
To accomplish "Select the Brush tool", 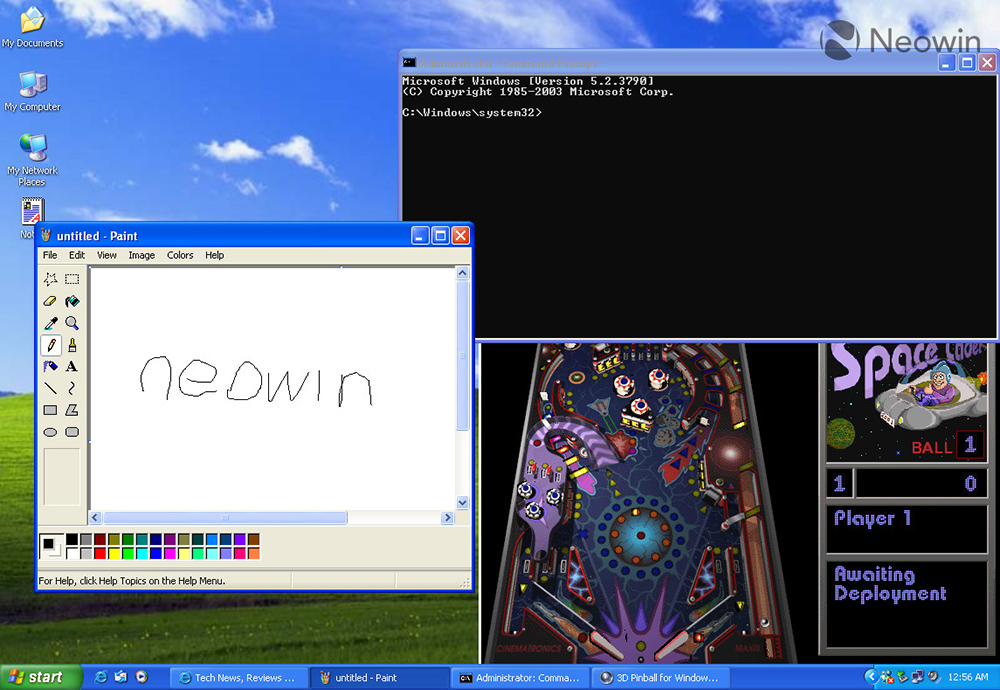I will click(71, 345).
